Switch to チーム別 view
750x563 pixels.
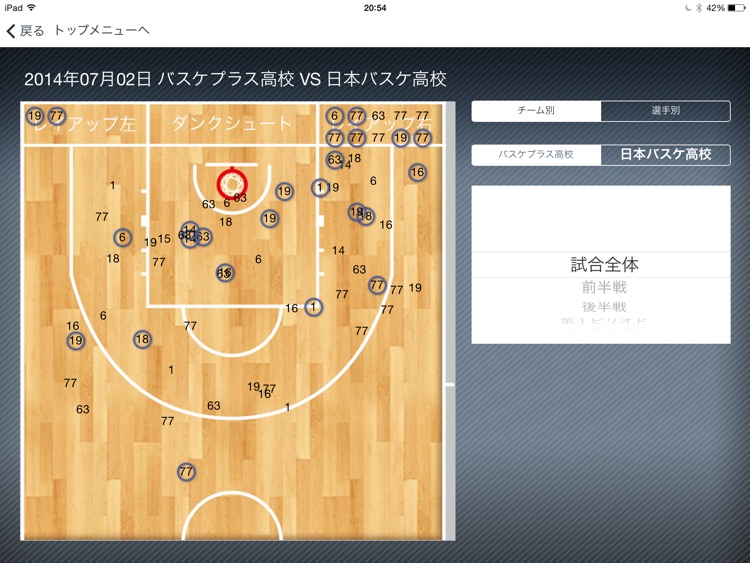(536, 111)
